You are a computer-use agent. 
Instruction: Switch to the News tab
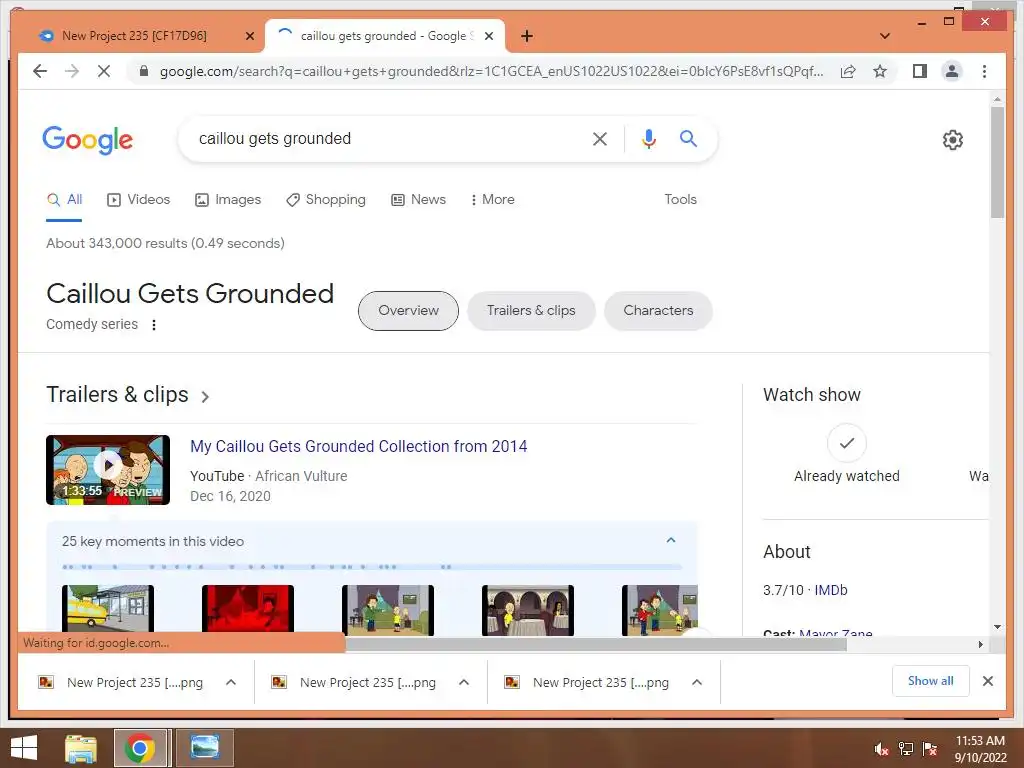point(419,200)
